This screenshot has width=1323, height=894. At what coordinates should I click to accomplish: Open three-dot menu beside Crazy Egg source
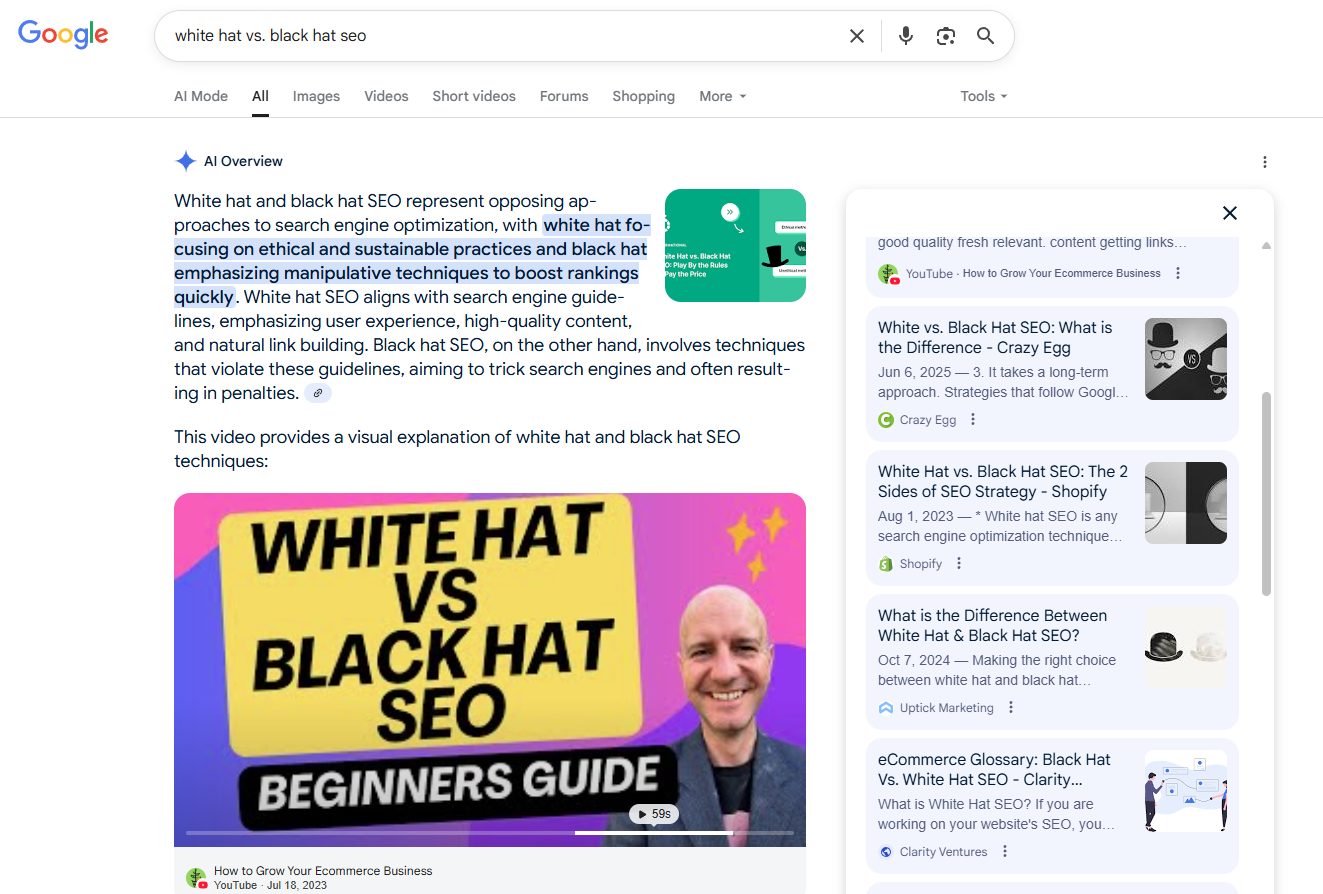tap(973, 420)
